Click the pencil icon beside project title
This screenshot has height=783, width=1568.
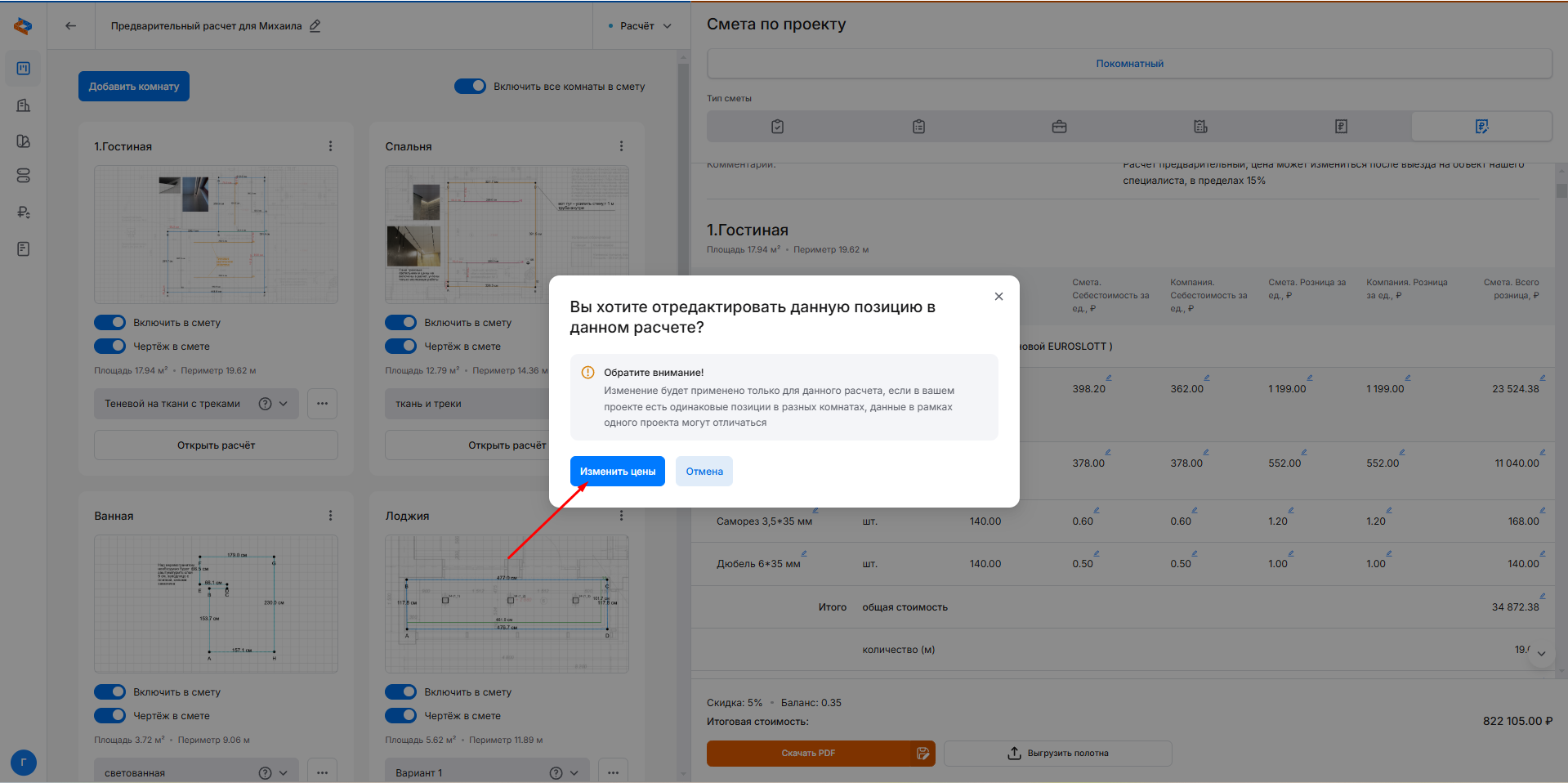pos(315,25)
